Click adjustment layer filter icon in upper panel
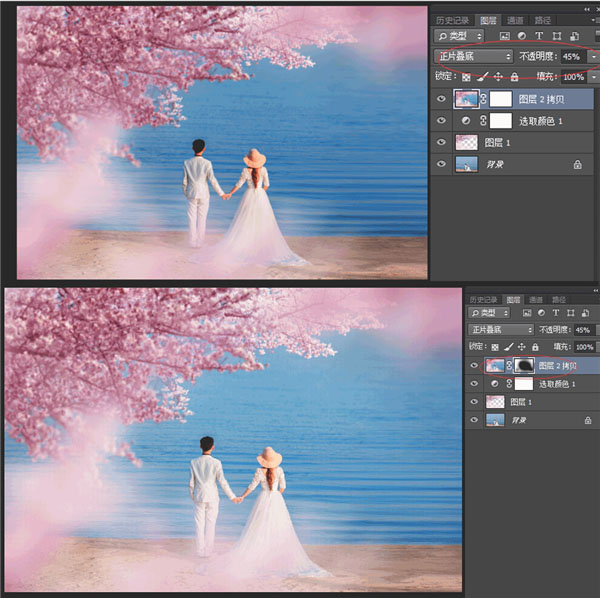The width and height of the screenshot is (600, 598). pos(522,36)
